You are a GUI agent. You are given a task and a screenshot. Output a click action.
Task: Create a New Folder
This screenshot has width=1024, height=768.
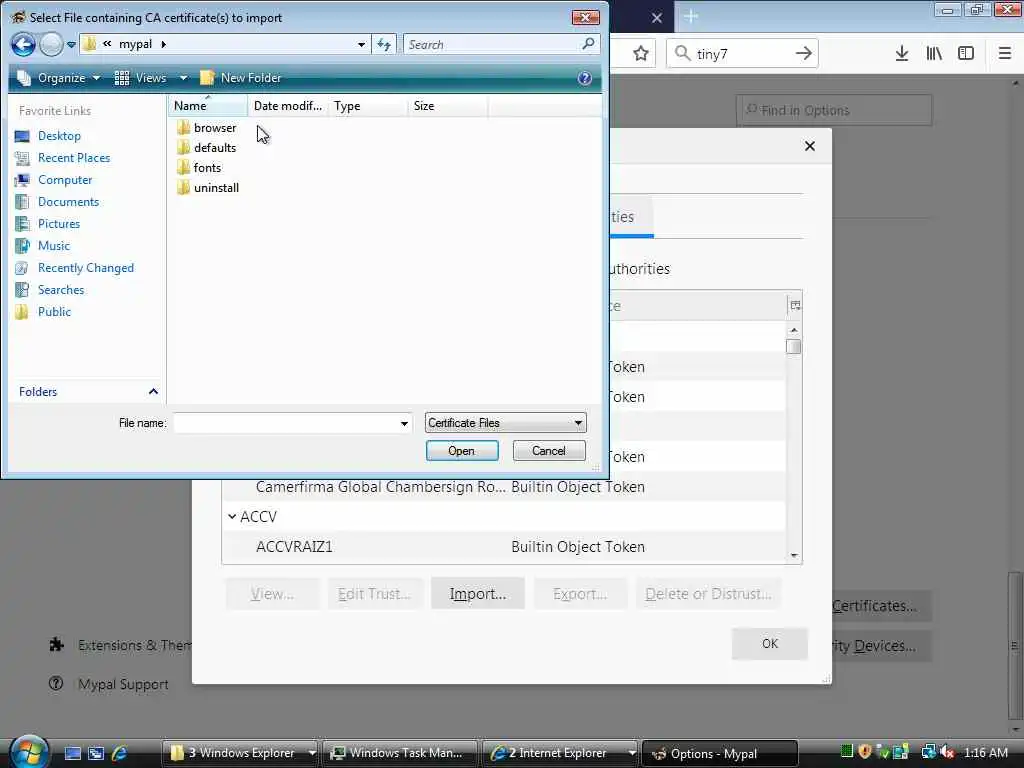pos(241,78)
